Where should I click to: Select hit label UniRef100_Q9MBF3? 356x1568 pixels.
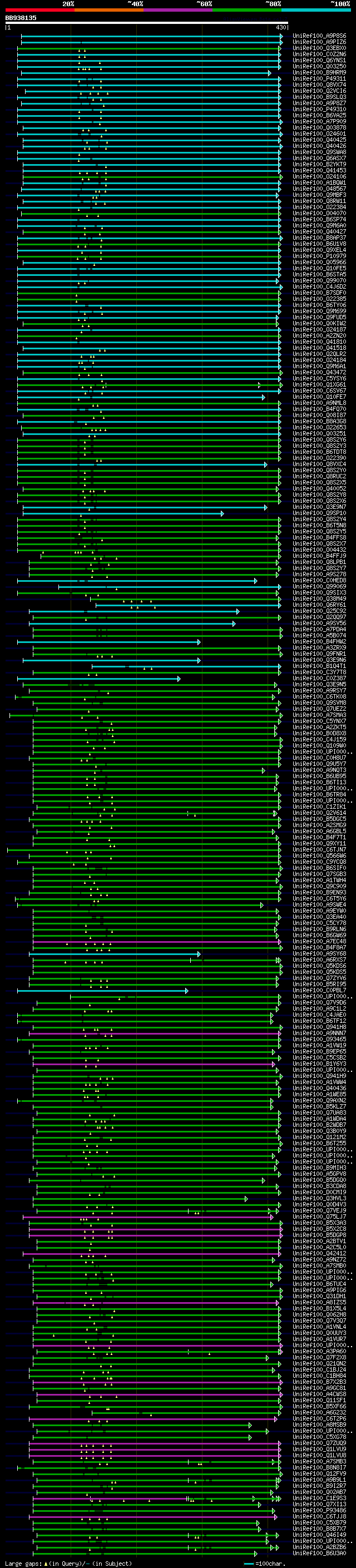(x=319, y=195)
